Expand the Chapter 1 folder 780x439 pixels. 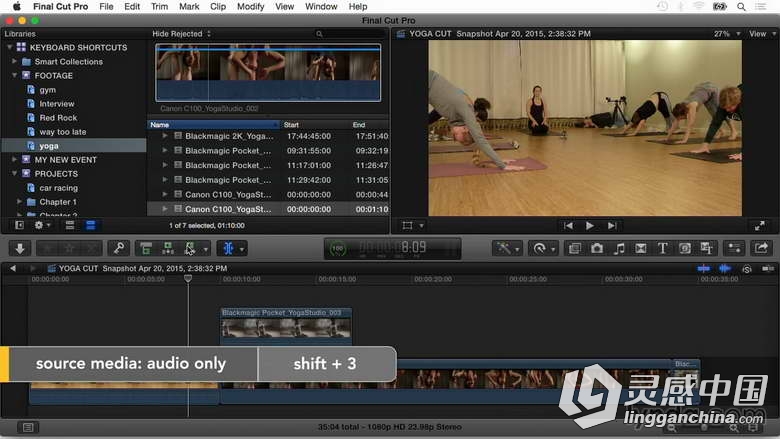19,201
